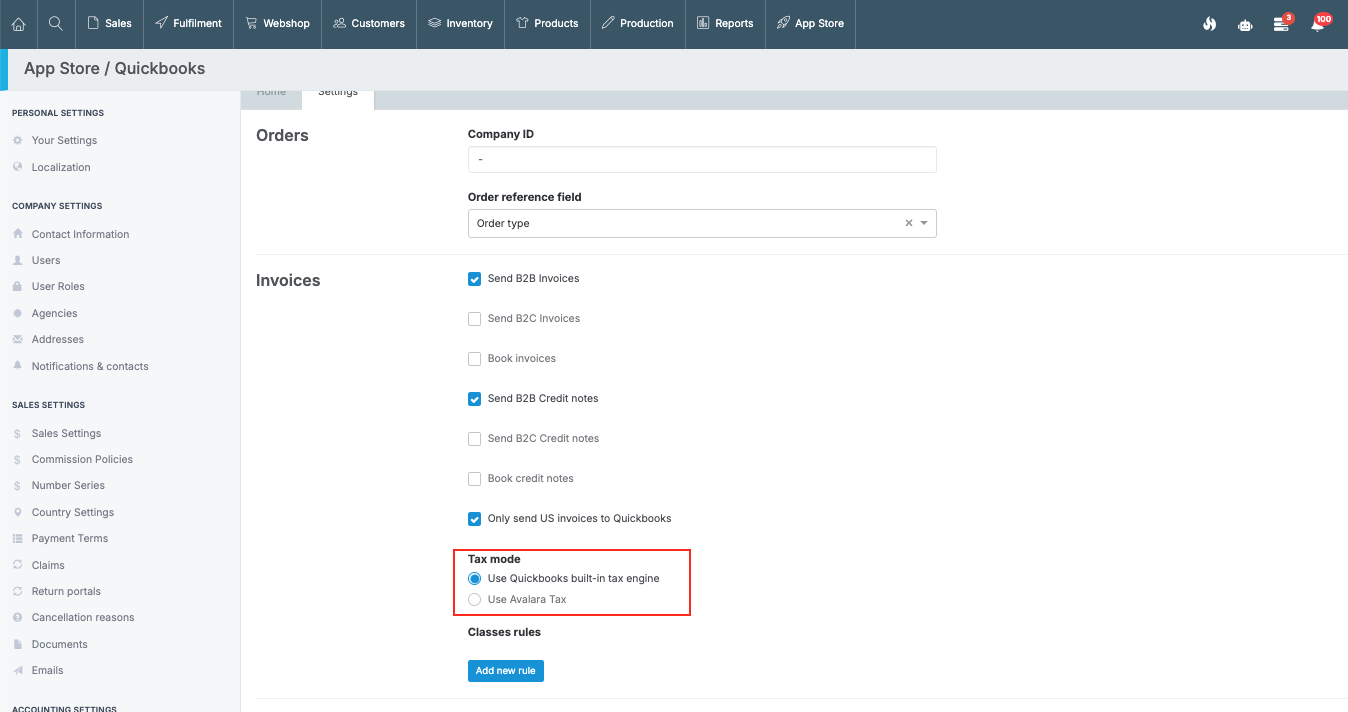Open the notifications bell icon
This screenshot has height=712, width=1348.
click(1318, 24)
